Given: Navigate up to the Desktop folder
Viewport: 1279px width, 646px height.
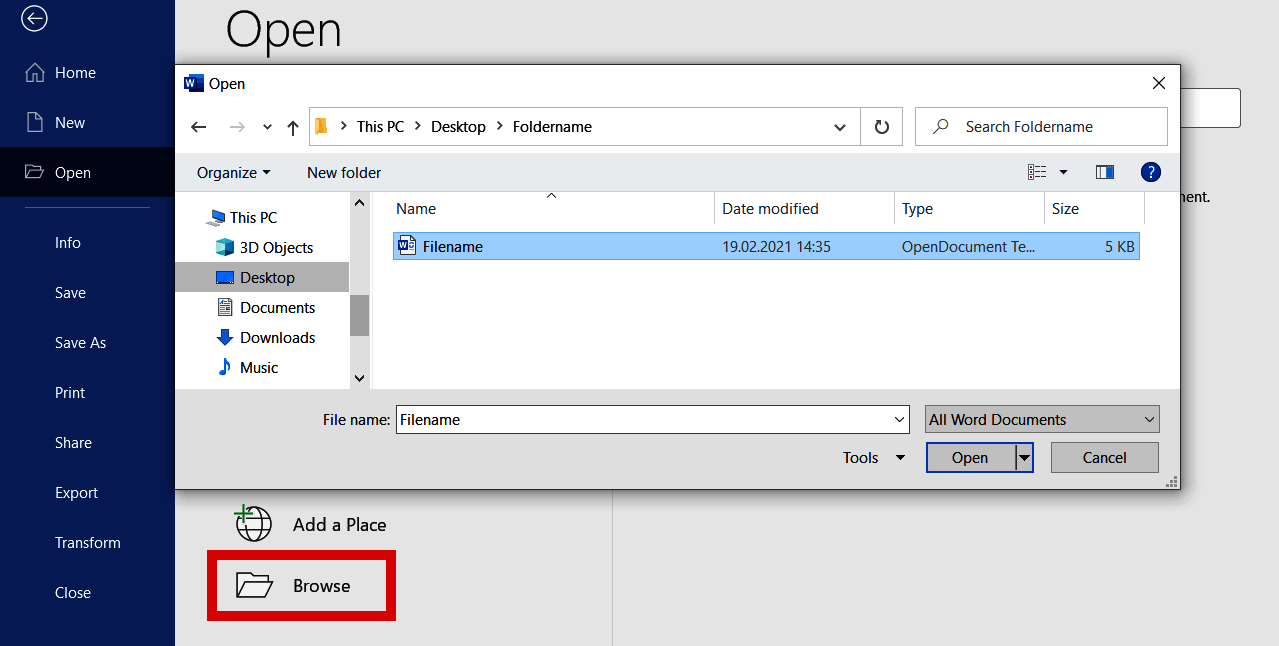Looking at the screenshot, I should 292,126.
